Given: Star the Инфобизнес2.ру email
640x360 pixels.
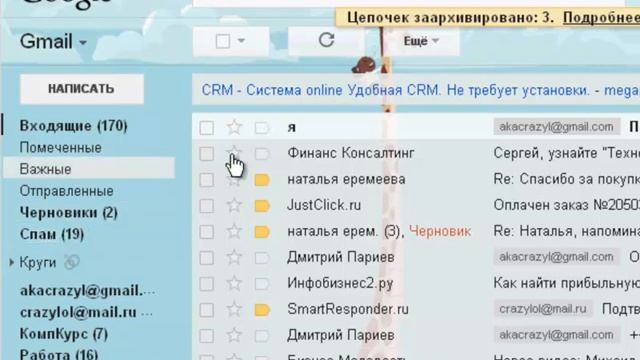Looking at the screenshot, I should [234, 284].
